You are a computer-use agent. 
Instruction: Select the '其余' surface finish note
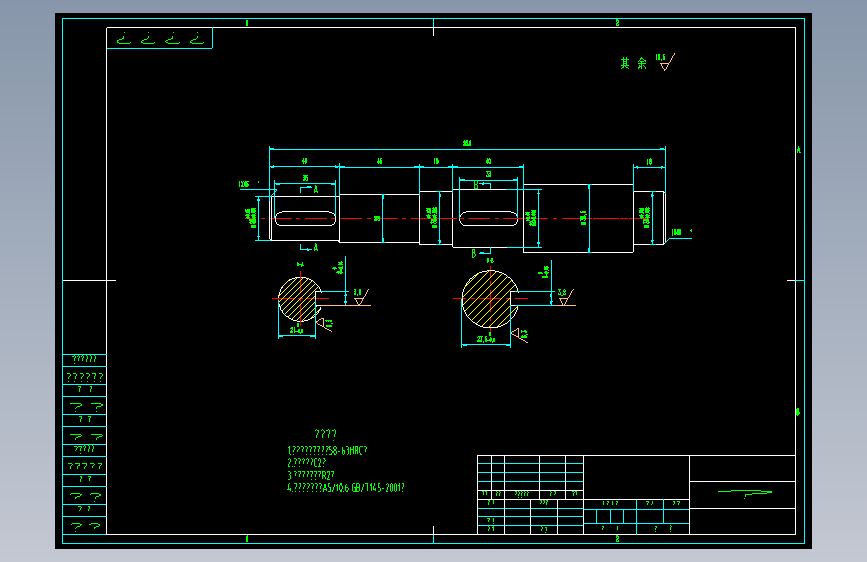tap(633, 63)
